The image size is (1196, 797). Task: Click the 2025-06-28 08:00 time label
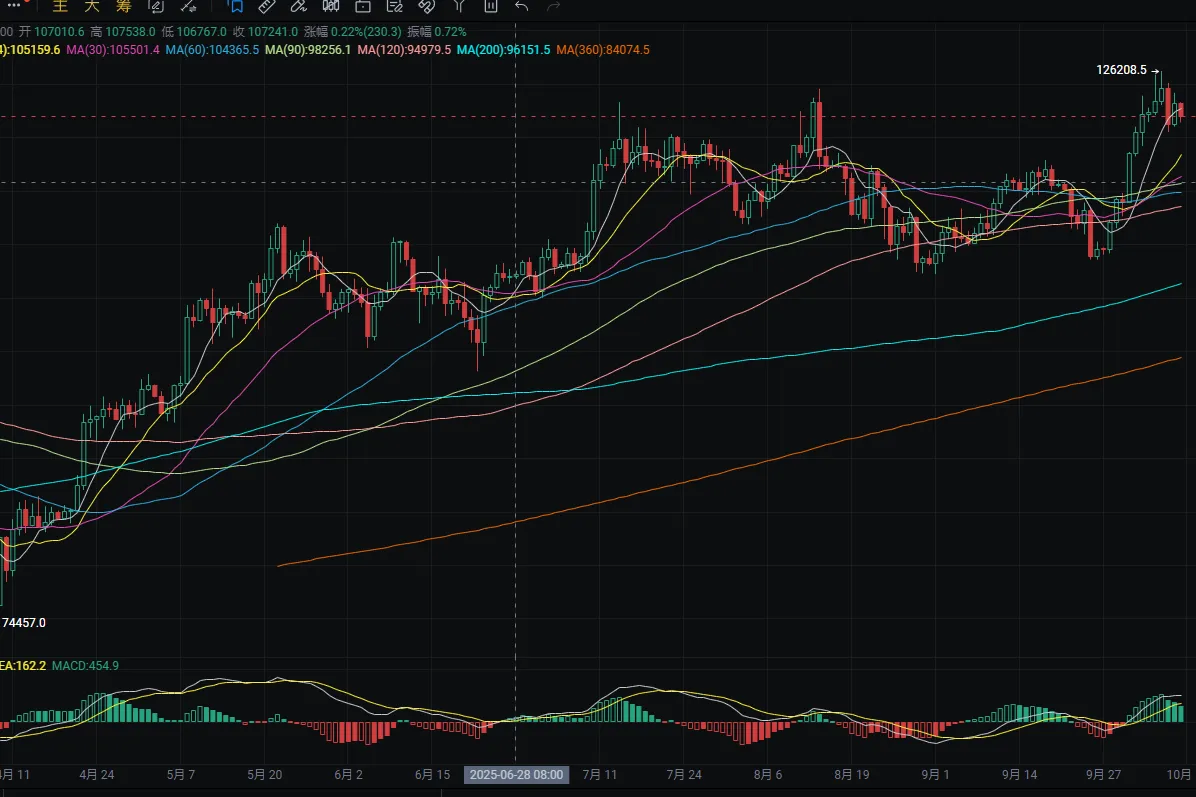[x=516, y=775]
